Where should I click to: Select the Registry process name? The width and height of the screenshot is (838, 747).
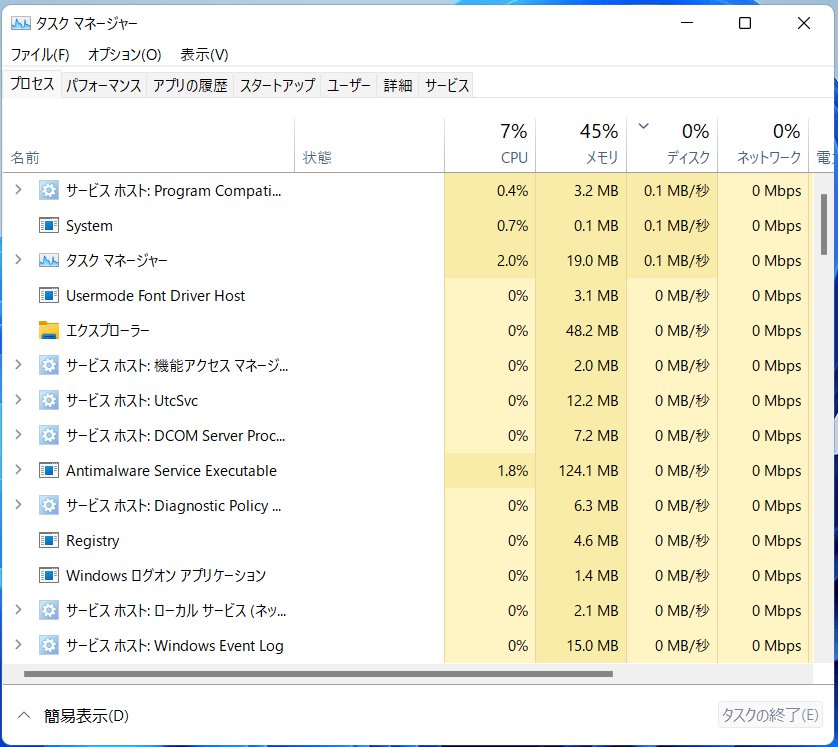(x=92, y=541)
